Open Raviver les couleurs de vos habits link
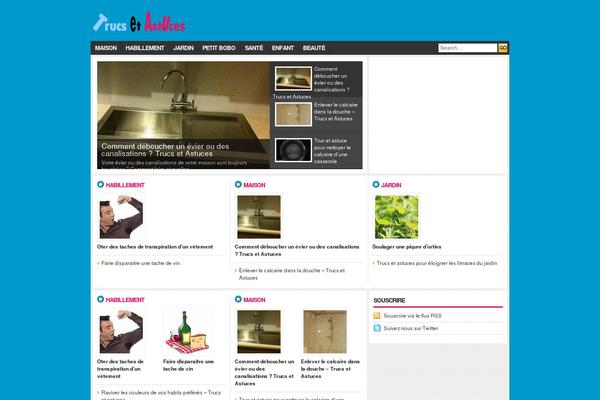The width and height of the screenshot is (600, 400). [161, 395]
